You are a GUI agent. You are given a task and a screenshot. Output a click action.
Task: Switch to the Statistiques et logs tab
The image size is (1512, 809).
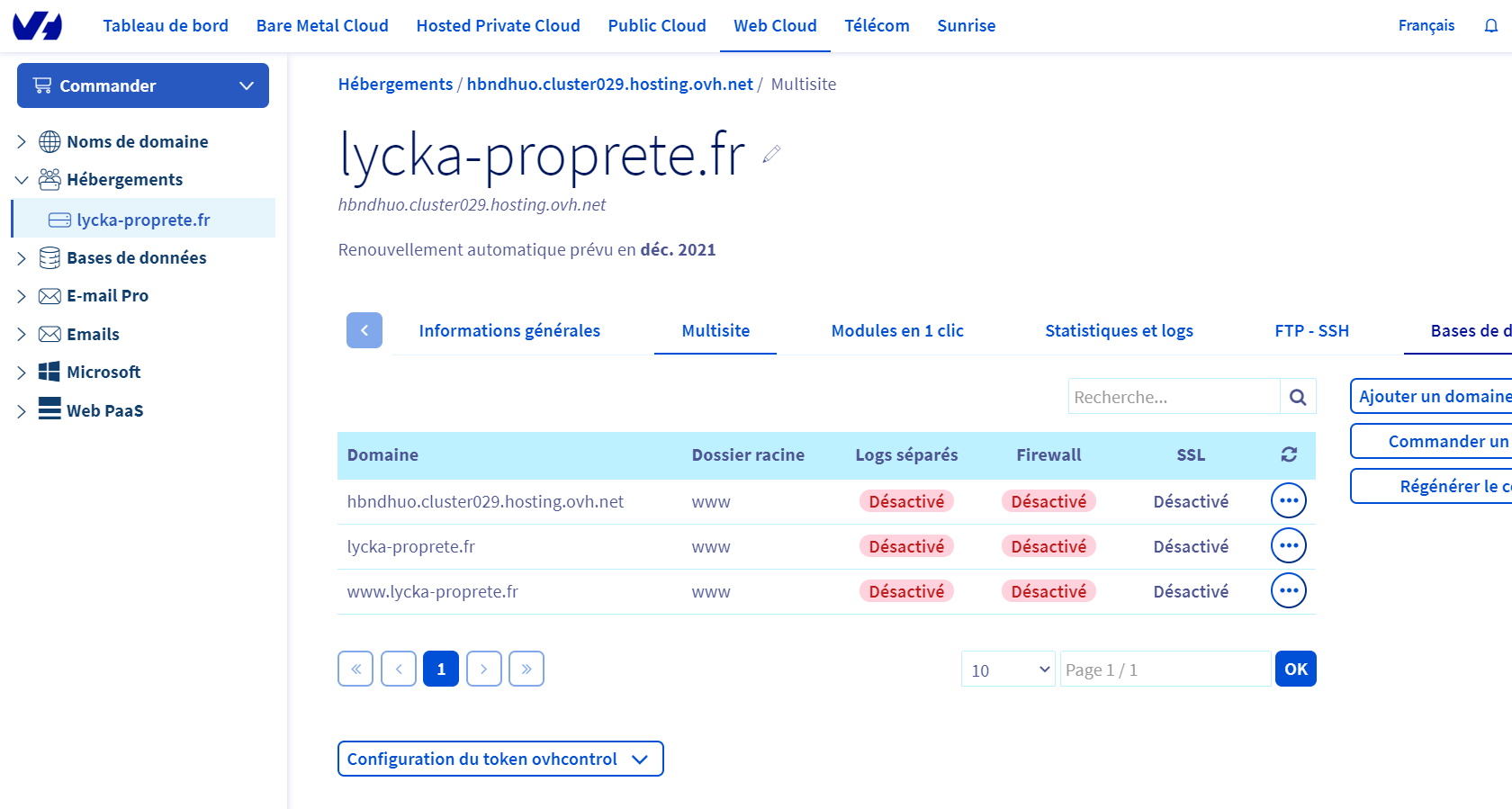[x=1119, y=331]
